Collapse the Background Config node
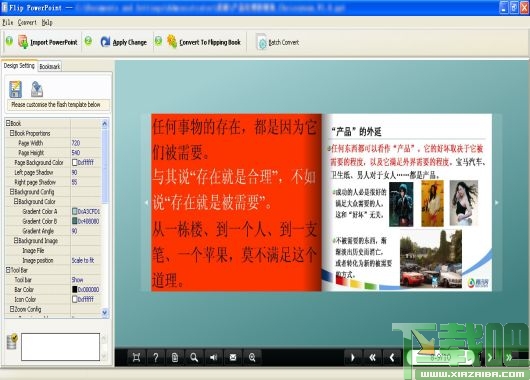The height and width of the screenshot is (380, 530). [12, 192]
